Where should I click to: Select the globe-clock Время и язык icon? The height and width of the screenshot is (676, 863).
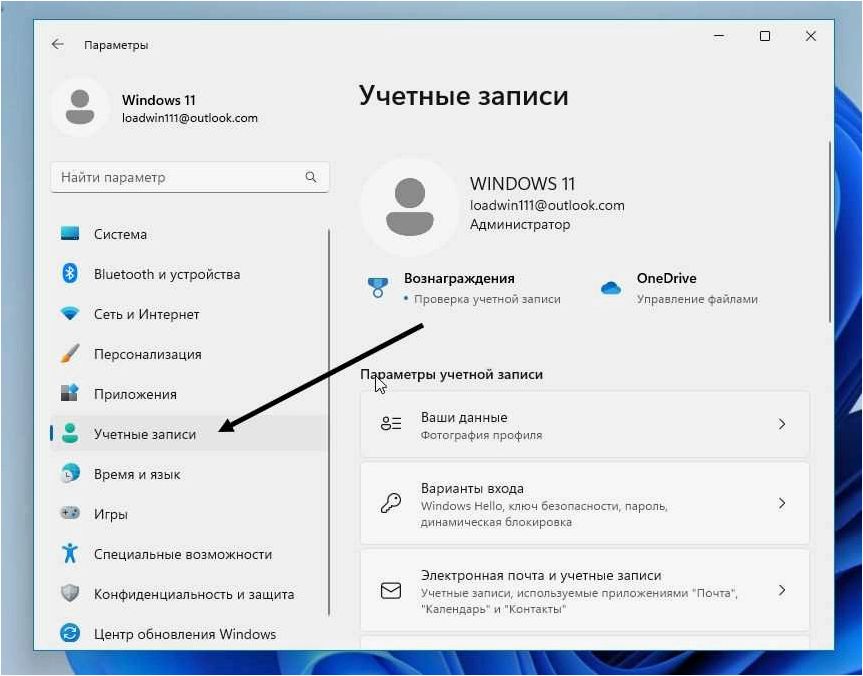click(x=70, y=473)
